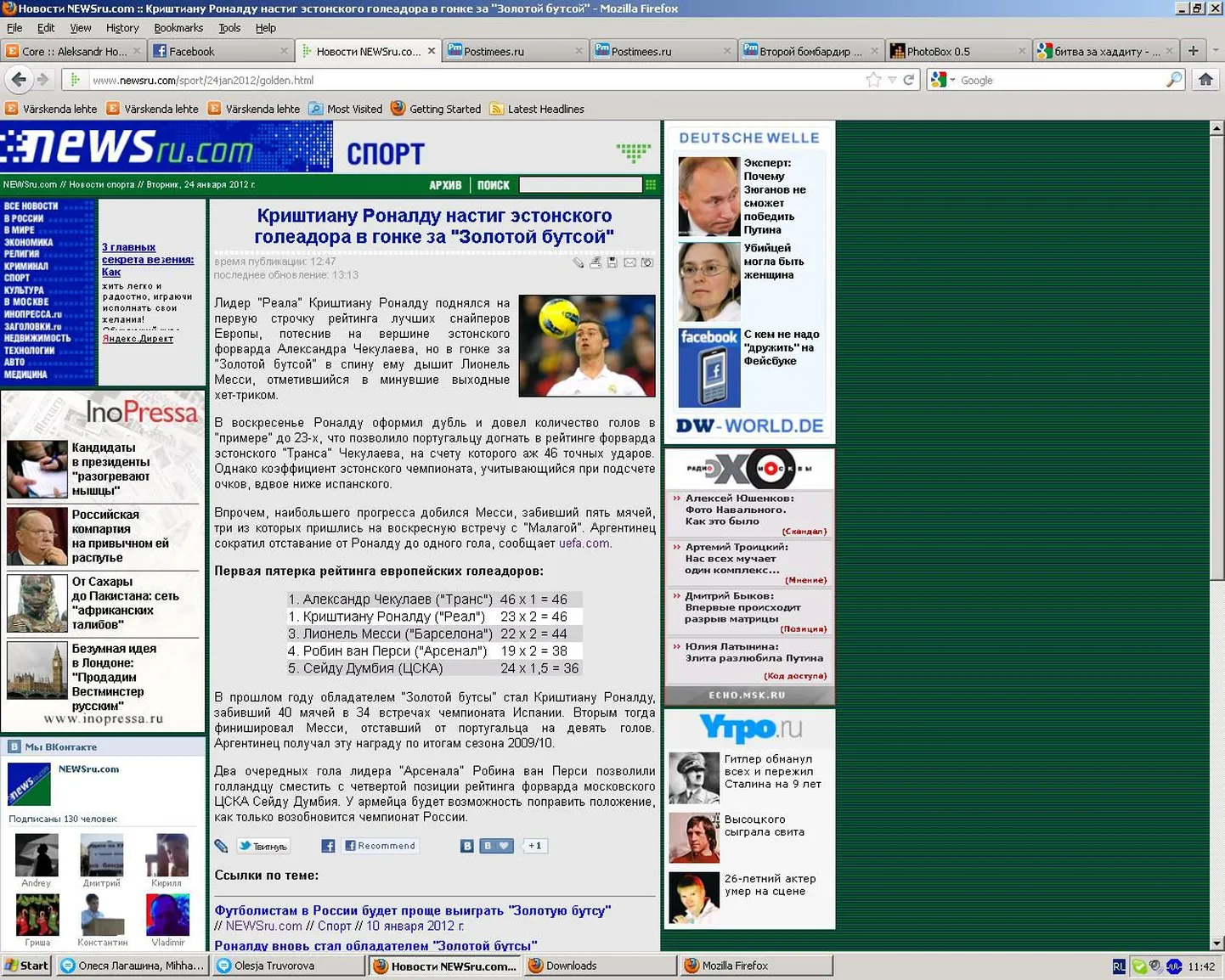Like the article with VK heart button
1225x980 pixels.
[497, 846]
